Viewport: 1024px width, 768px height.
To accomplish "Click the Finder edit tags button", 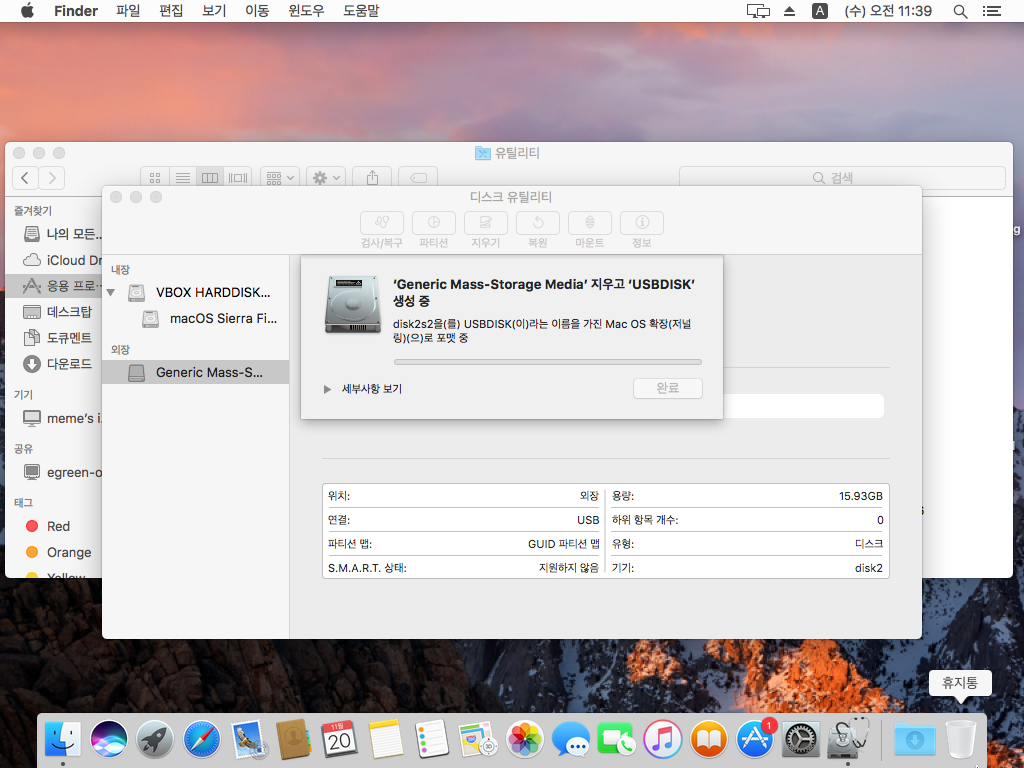I will click(x=418, y=178).
